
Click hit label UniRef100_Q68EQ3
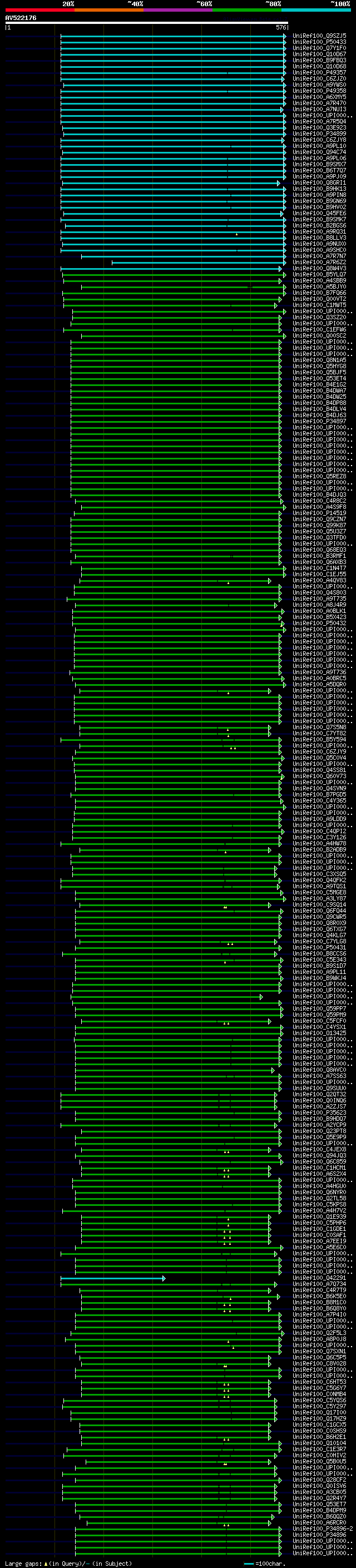(319, 550)
